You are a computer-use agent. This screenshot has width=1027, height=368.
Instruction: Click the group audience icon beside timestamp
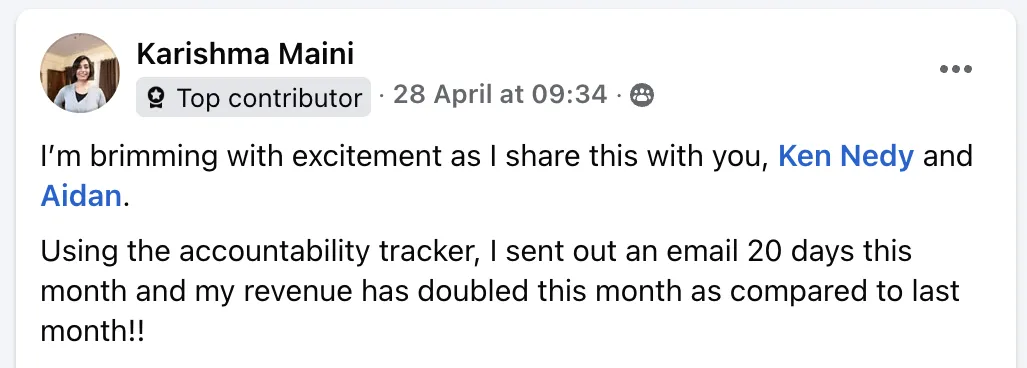click(641, 96)
